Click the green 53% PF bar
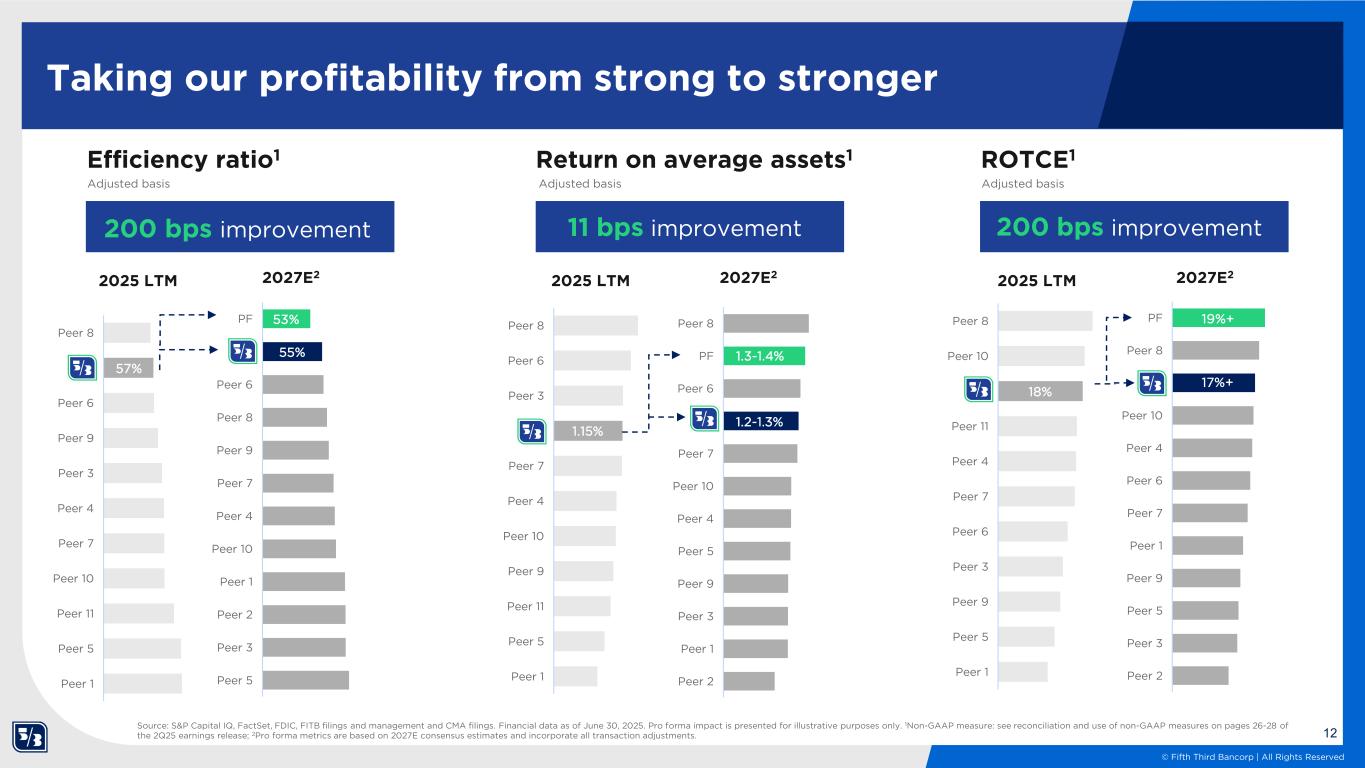Image resolution: width=1365 pixels, height=768 pixels. pyautogui.click(x=287, y=319)
